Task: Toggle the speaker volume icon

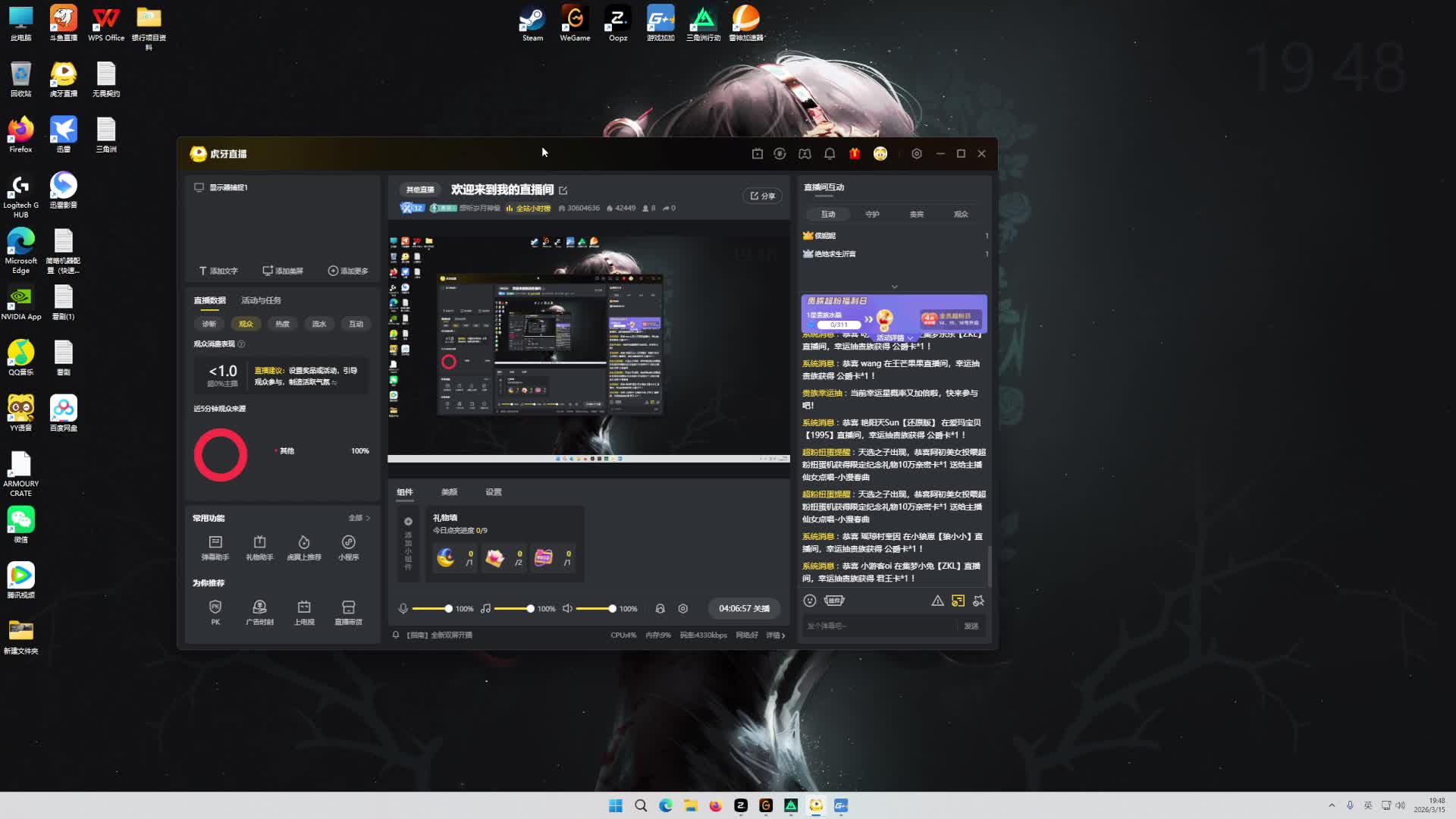Action: [567, 609]
